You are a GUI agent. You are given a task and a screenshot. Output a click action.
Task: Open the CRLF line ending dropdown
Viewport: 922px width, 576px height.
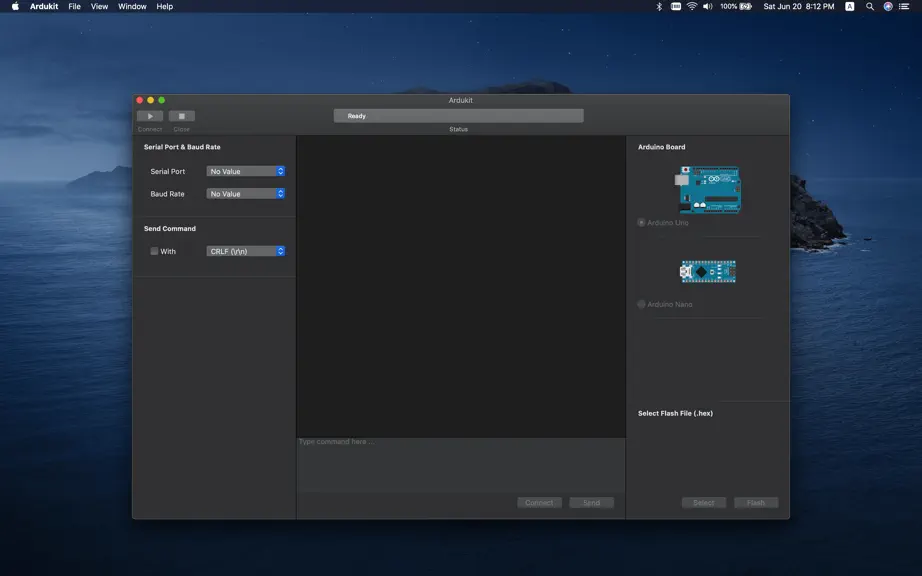[x=246, y=251]
